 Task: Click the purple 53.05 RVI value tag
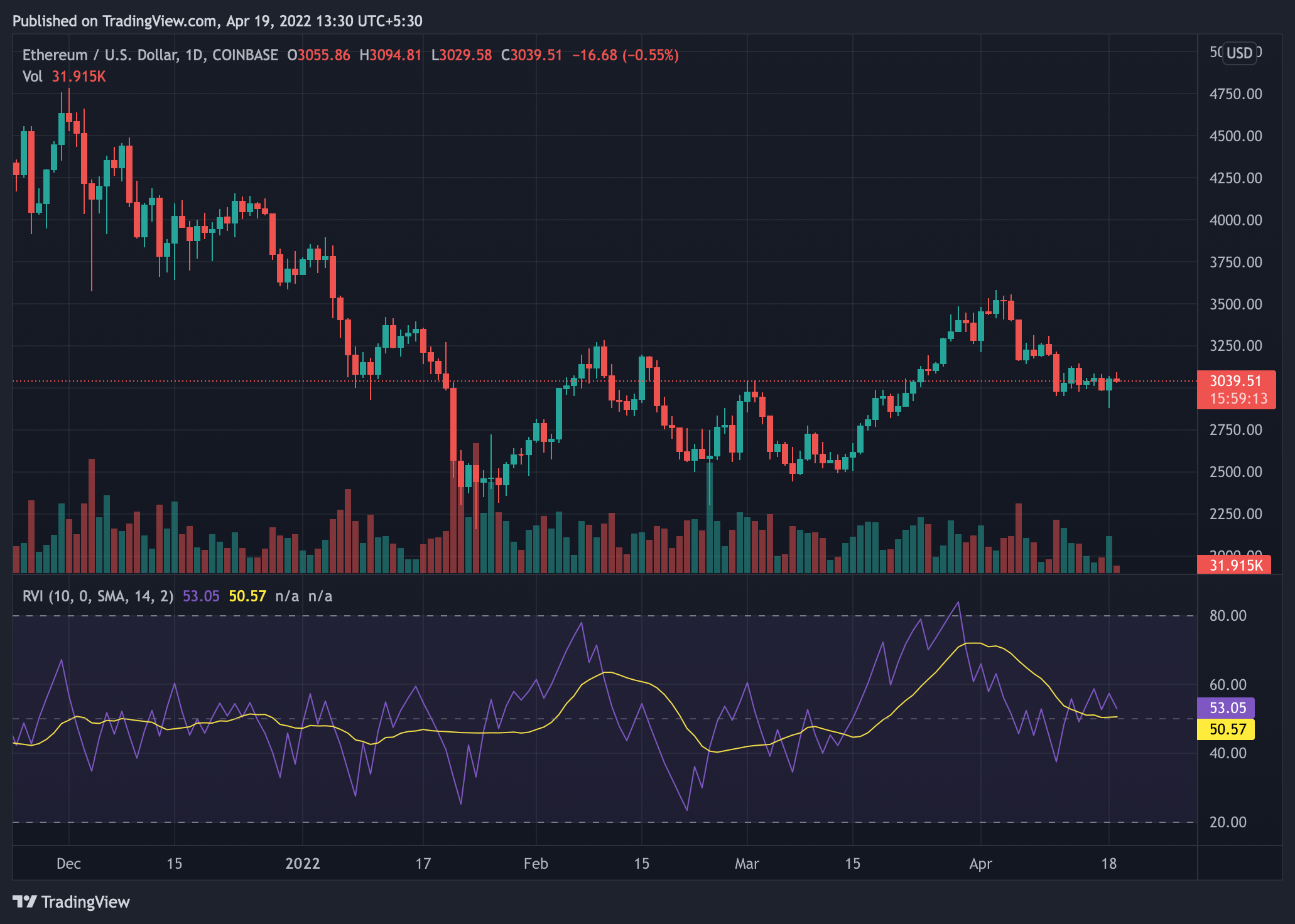pos(1227,708)
